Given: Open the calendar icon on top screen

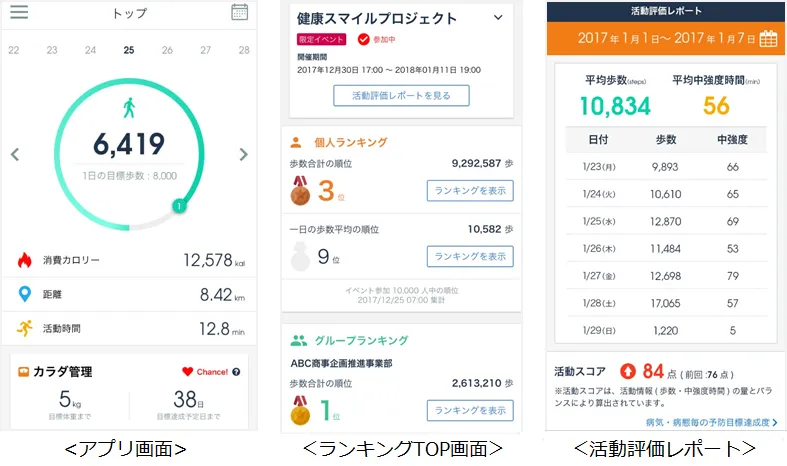Looking at the screenshot, I should pos(239,13).
